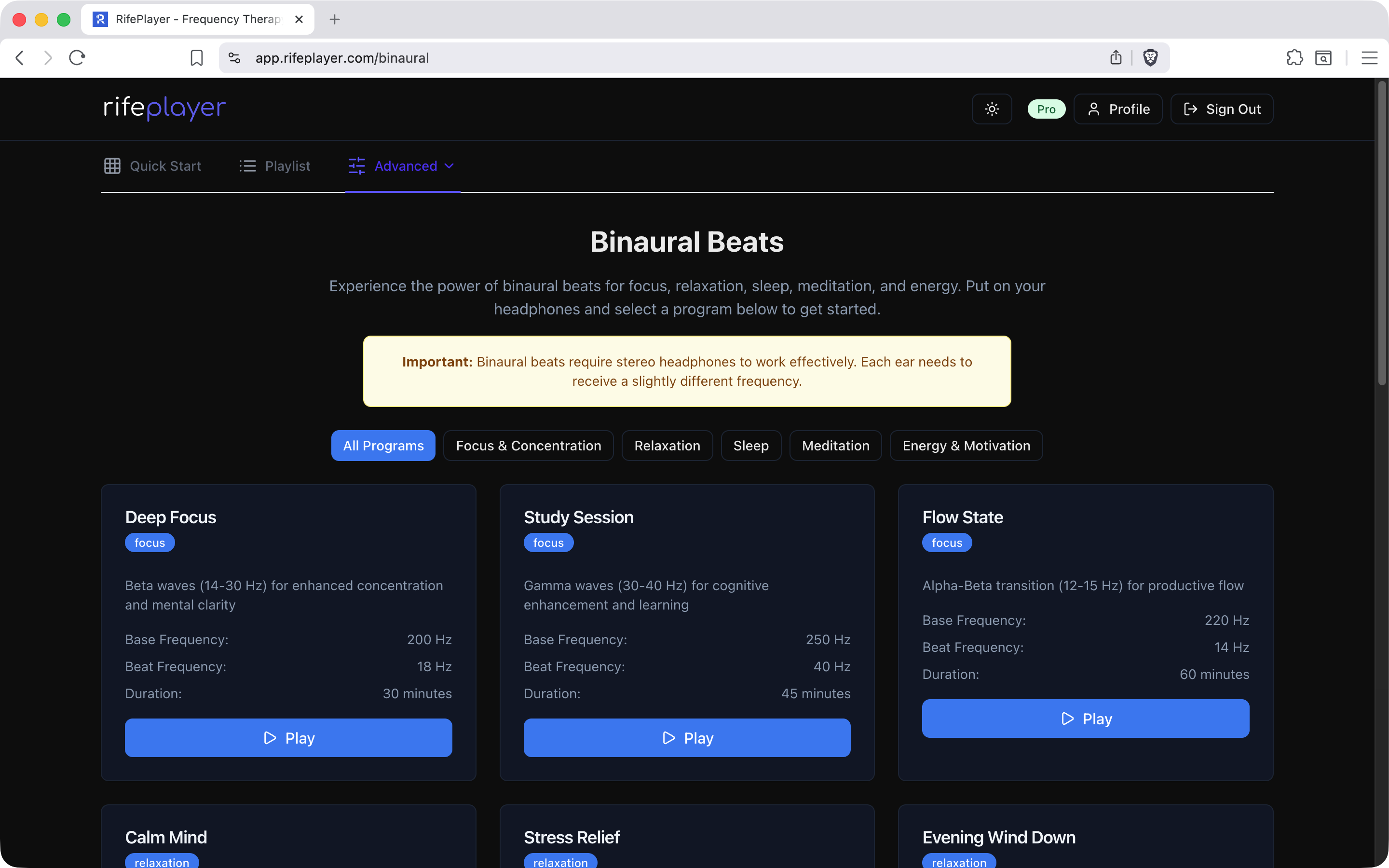The height and width of the screenshot is (868, 1389).
Task: Open Brave Shields lion icon
Action: [x=1150, y=58]
